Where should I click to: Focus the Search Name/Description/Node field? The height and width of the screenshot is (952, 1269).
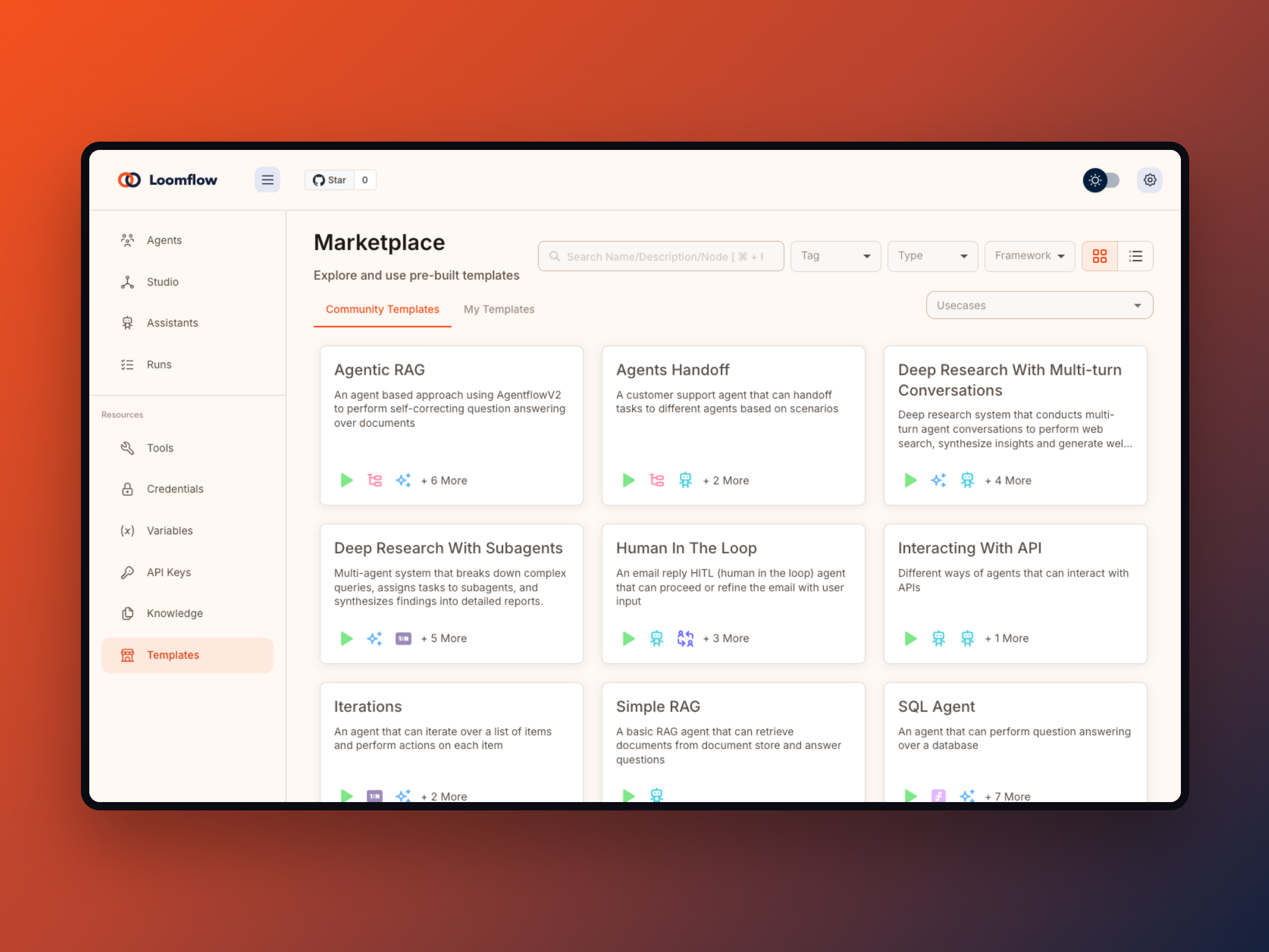tap(661, 256)
